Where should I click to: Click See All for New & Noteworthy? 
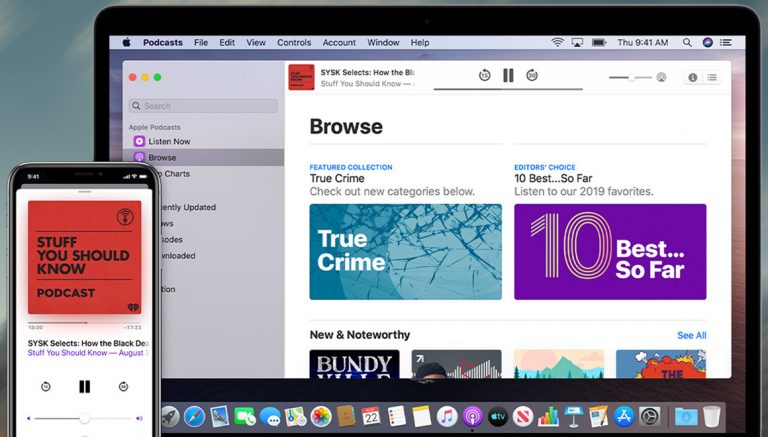click(x=692, y=335)
